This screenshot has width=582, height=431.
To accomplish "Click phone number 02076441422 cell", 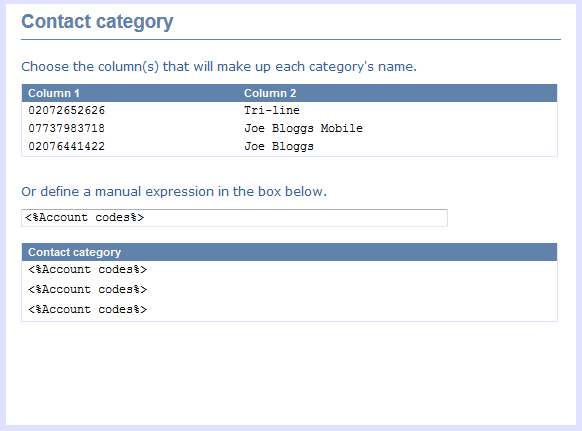I will point(67,146).
